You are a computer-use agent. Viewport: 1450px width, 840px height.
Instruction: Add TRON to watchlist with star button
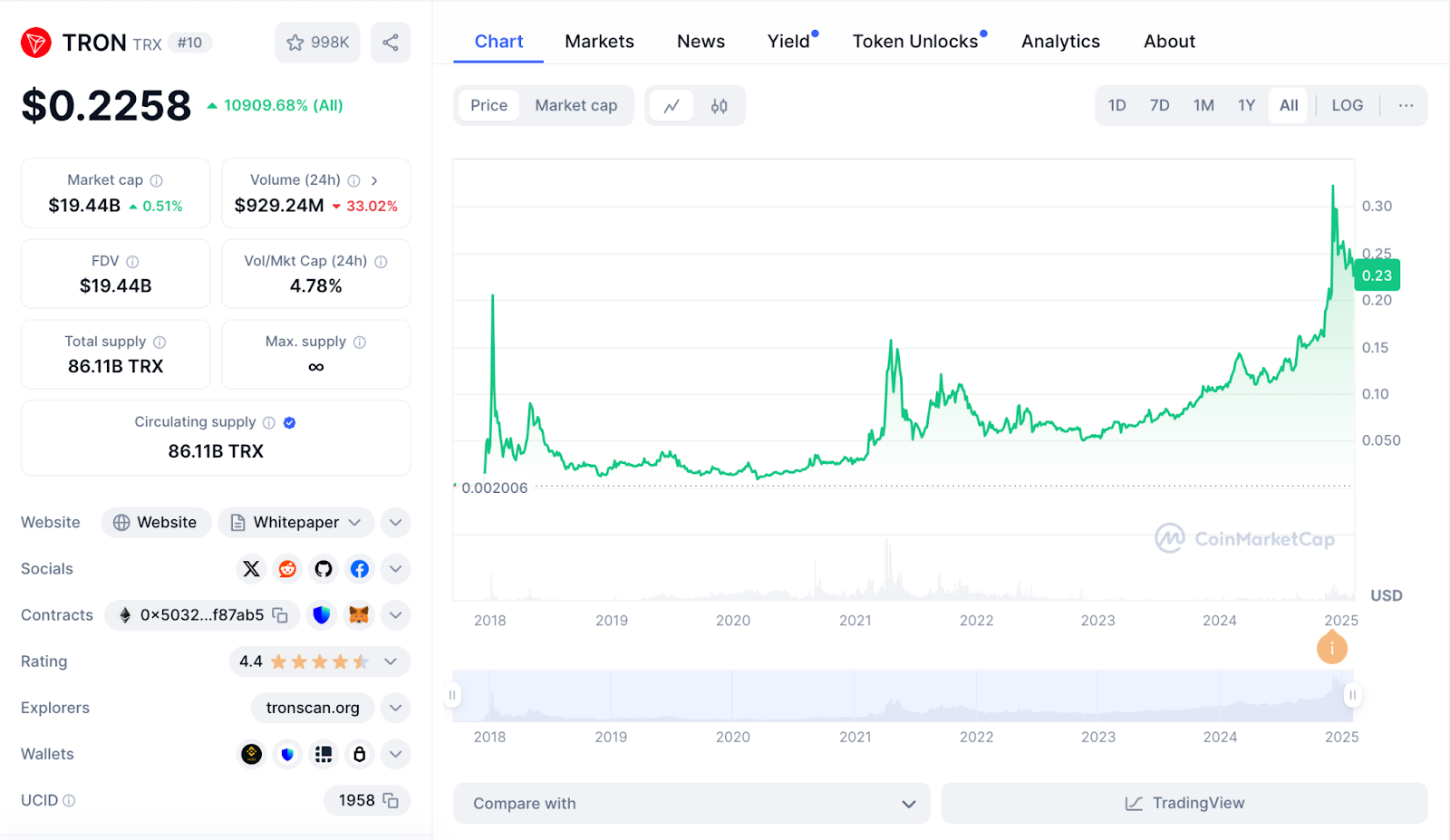click(x=317, y=43)
